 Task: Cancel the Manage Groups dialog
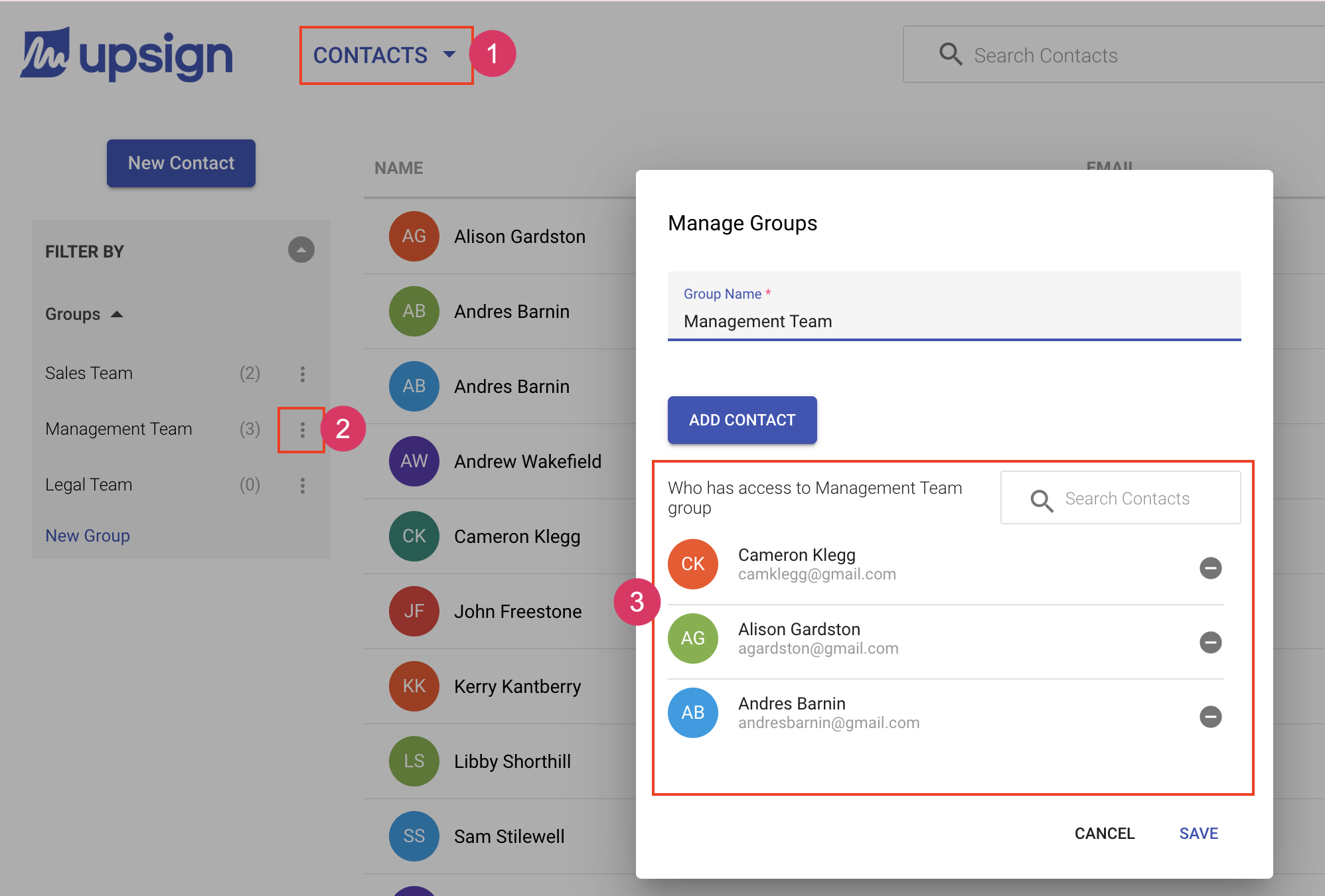[1105, 833]
